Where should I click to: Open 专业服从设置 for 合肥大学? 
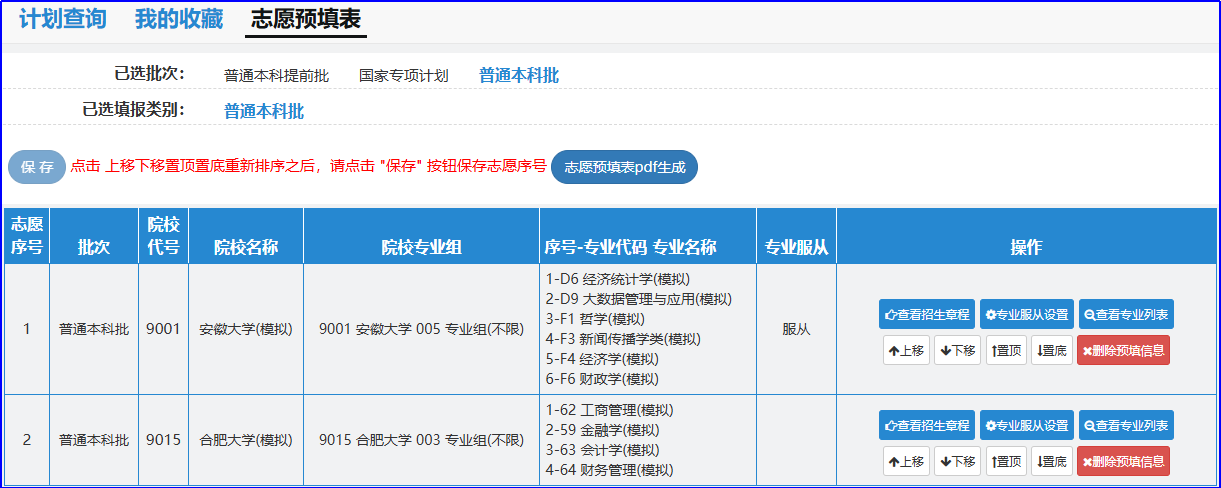coord(1027,425)
